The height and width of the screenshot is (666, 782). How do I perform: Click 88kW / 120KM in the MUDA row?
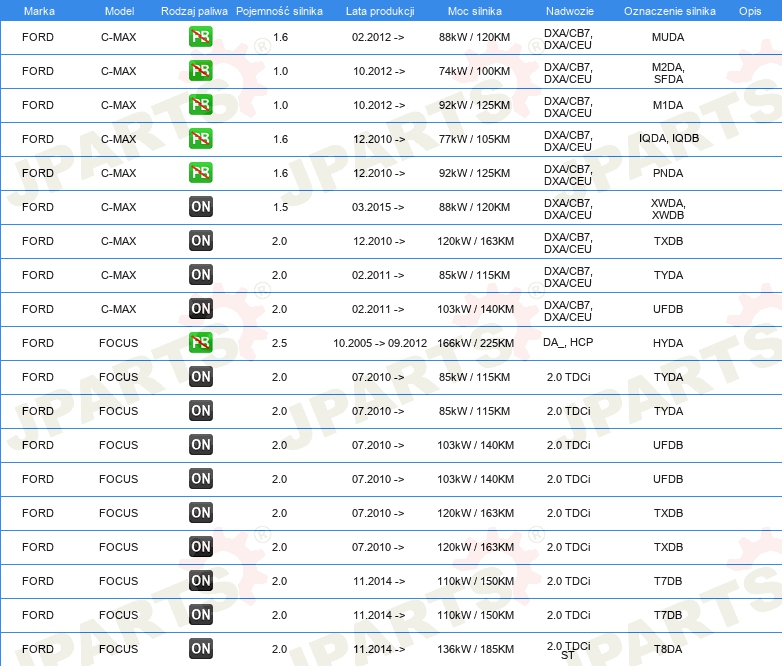pos(474,37)
